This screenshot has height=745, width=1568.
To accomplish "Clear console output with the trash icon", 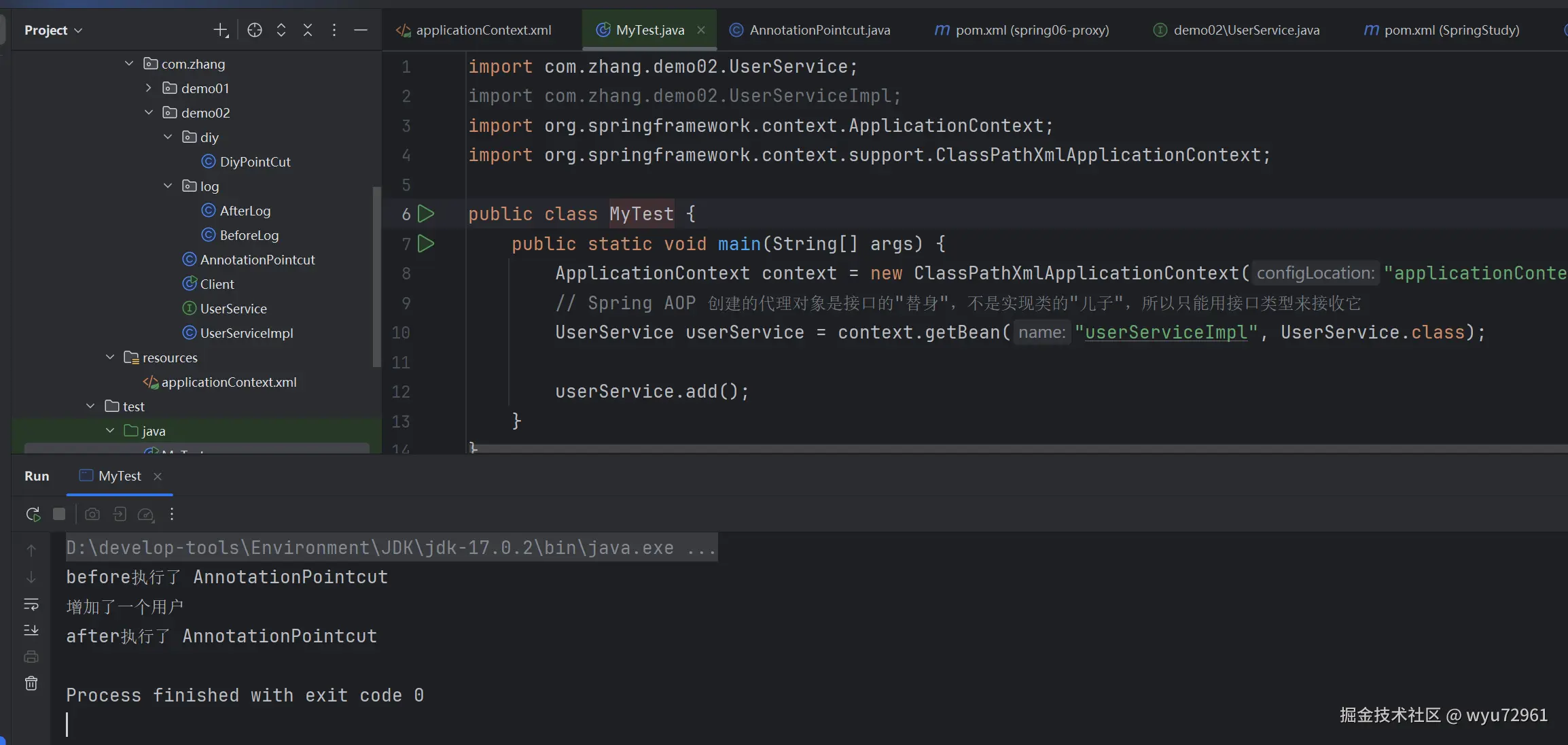I will (31, 683).
